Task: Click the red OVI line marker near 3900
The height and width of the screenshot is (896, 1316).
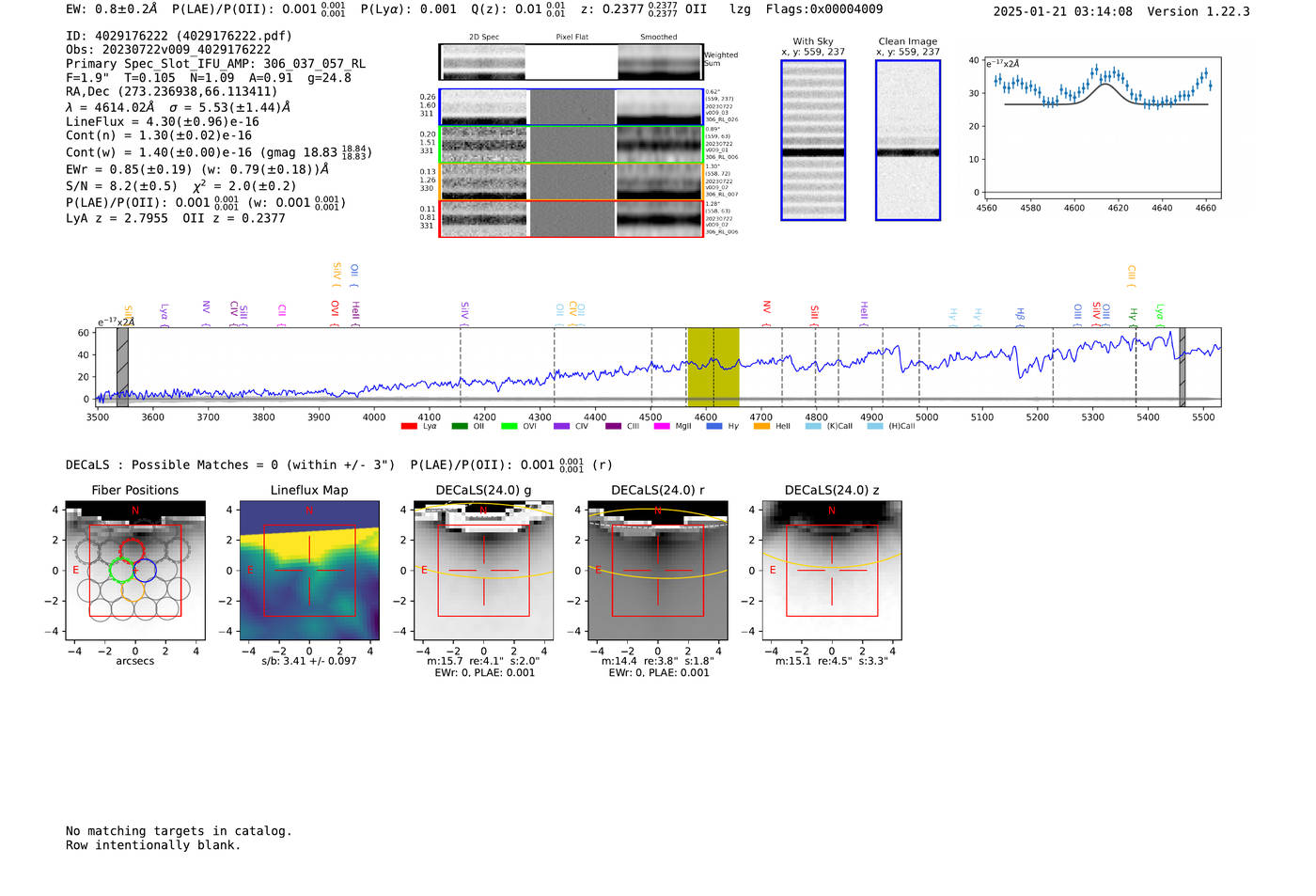Action: [335, 312]
